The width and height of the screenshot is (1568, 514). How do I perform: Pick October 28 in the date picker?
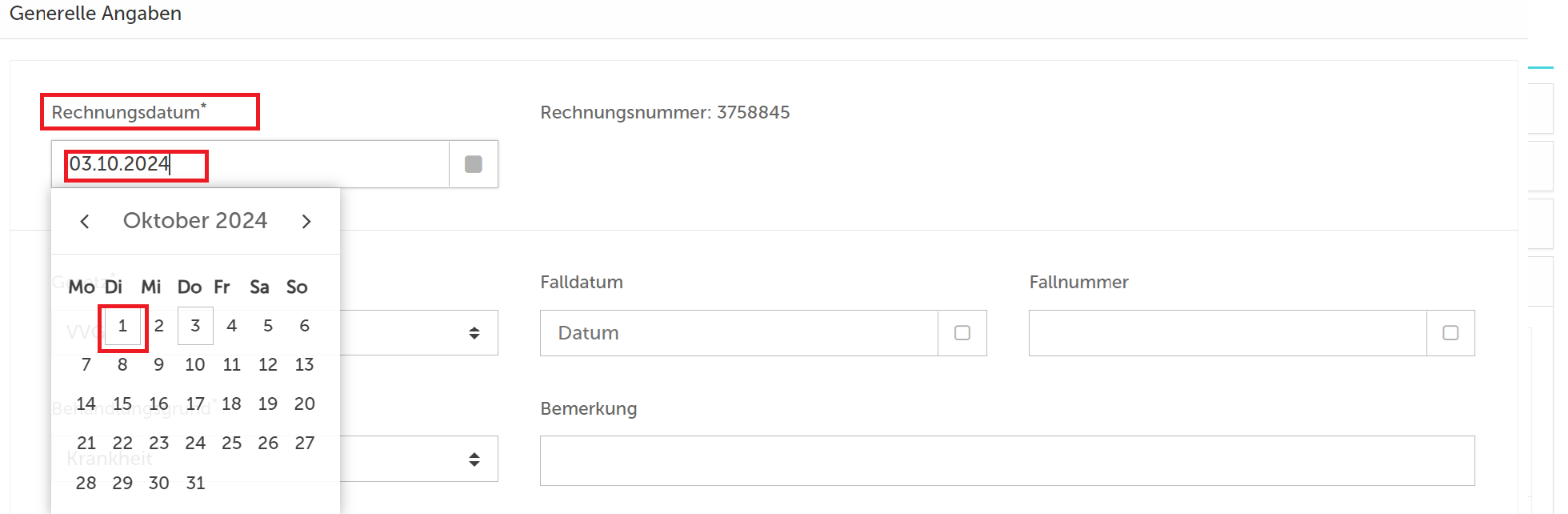pyautogui.click(x=86, y=483)
